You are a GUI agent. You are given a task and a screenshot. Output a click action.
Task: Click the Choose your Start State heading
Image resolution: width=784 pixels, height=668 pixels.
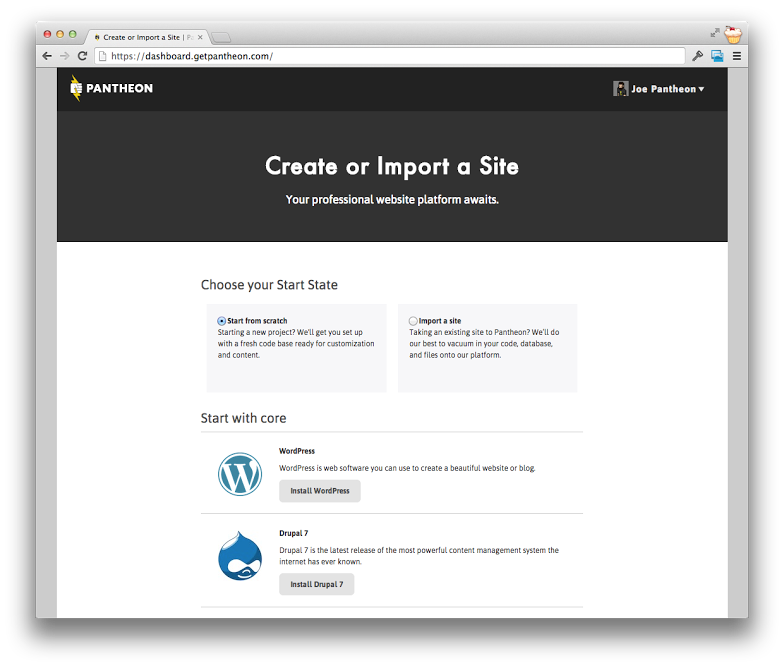pyautogui.click(x=269, y=285)
